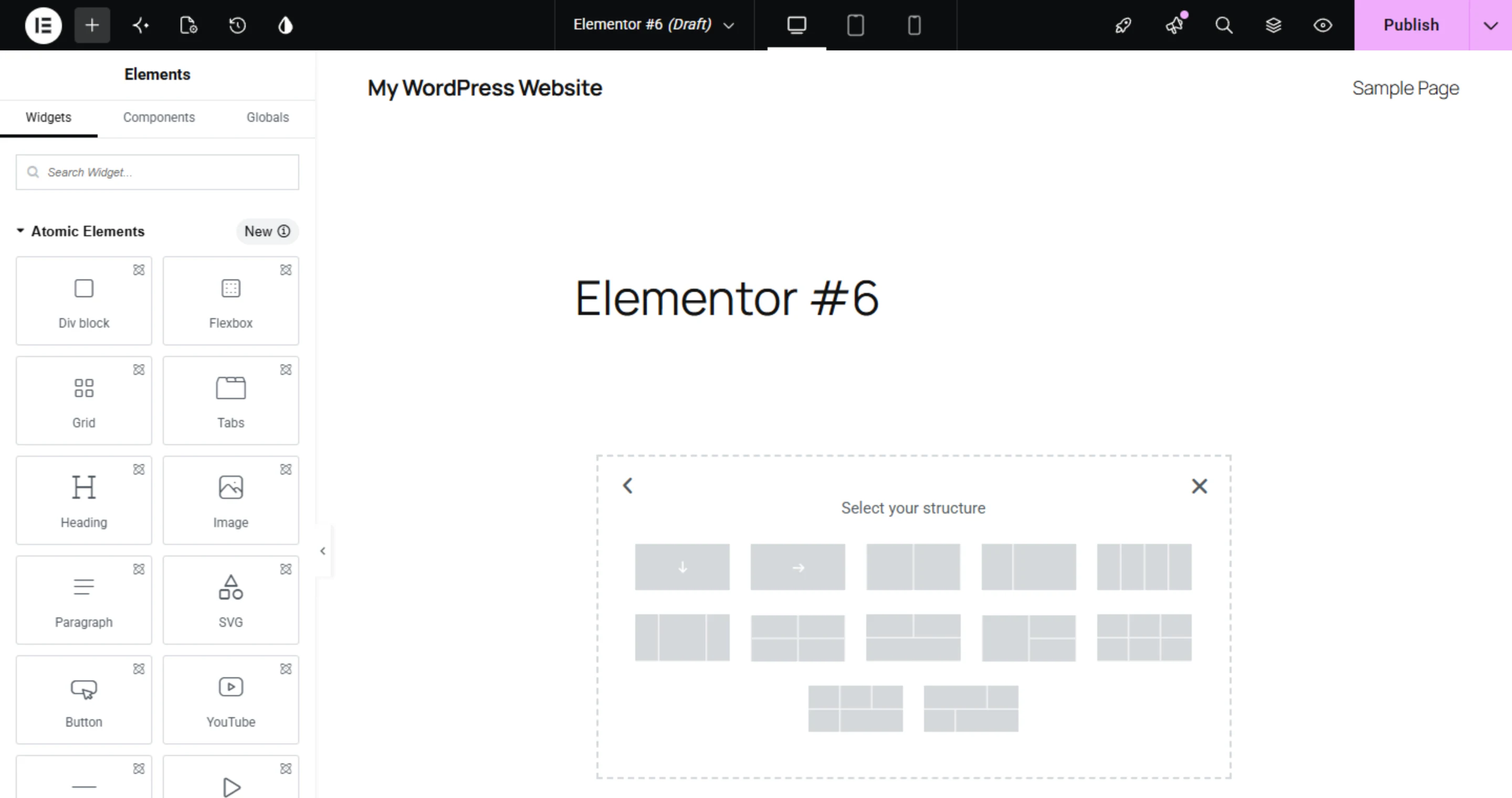This screenshot has width=1512, height=798.
Task: Choose the two-top one-bottom structure
Action: (x=913, y=638)
